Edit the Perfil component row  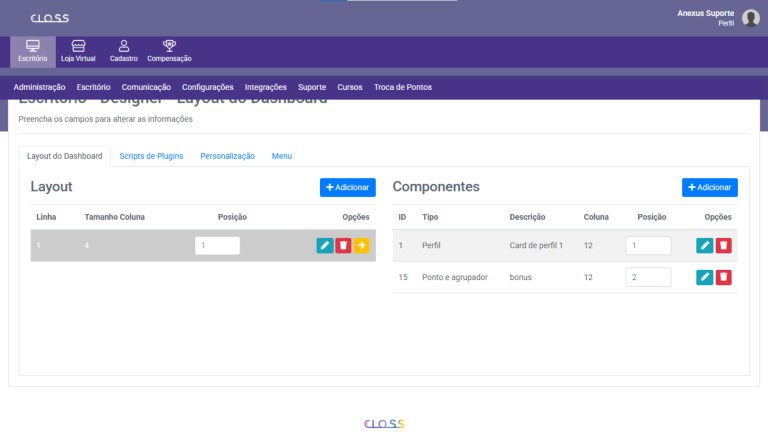pos(705,245)
